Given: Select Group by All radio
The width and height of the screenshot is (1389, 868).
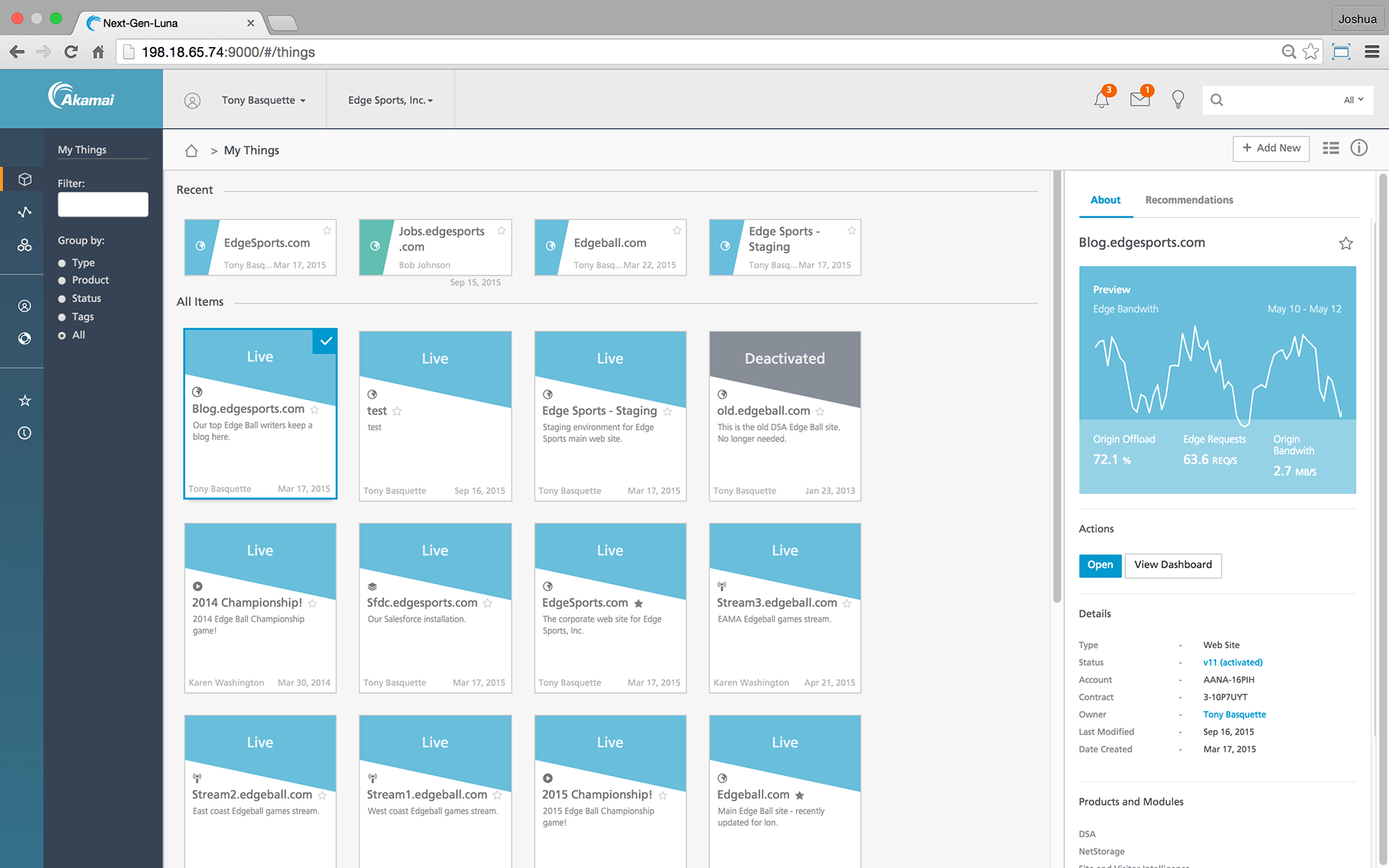Looking at the screenshot, I should click(x=62, y=336).
